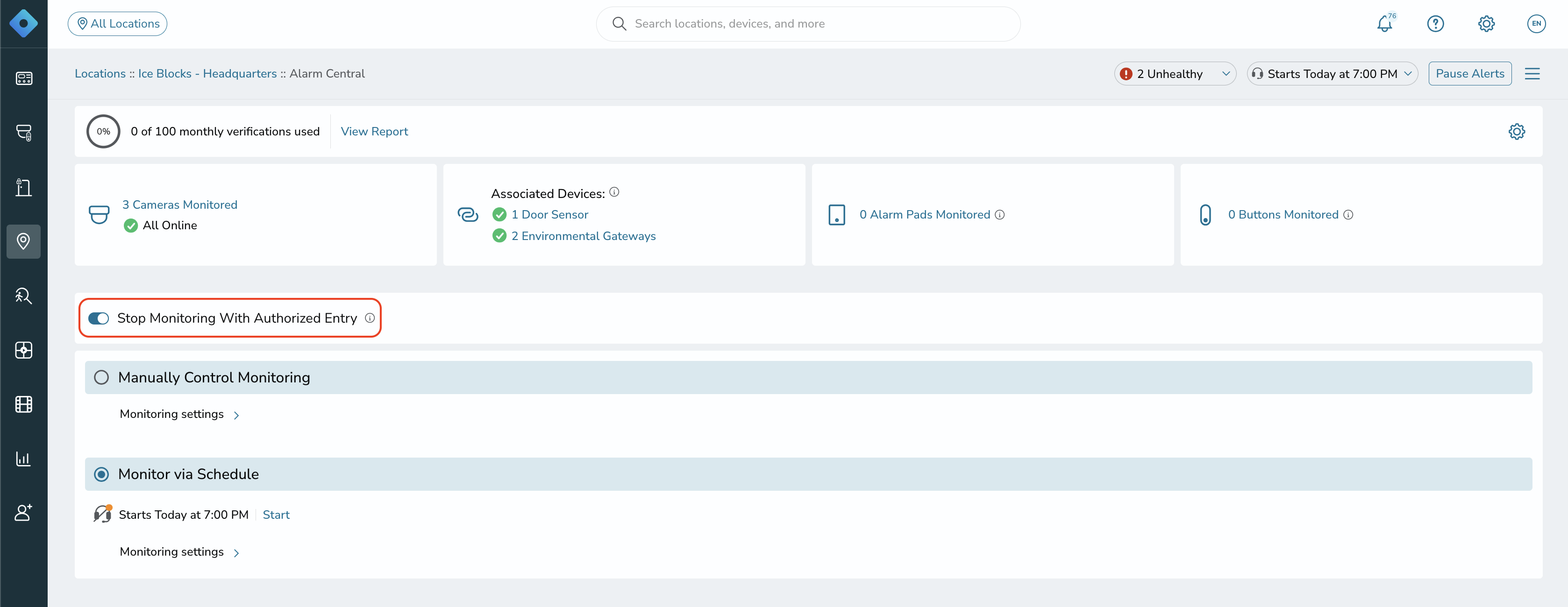Expand Monitoring settings under Manually Control Monitoring
1568x607 pixels.
click(179, 414)
